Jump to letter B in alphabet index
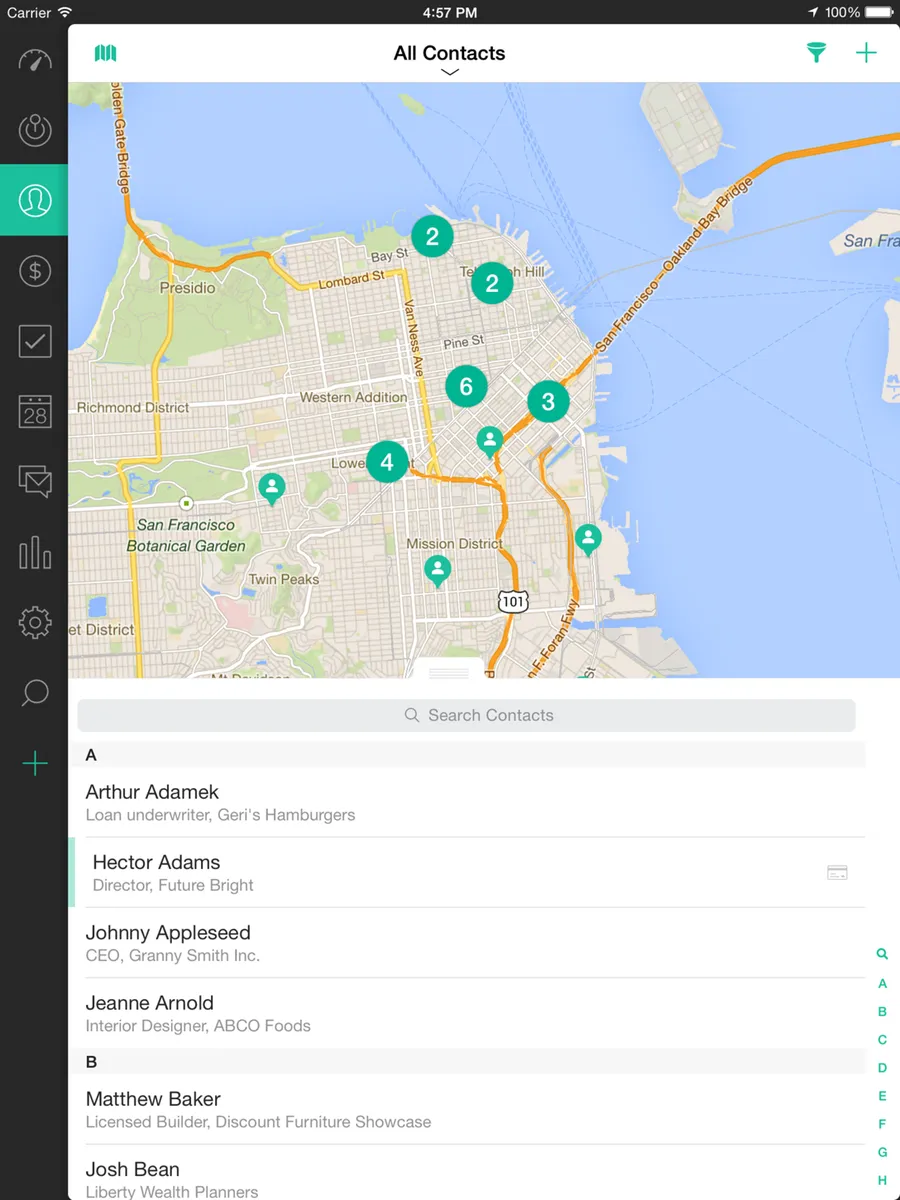The width and height of the screenshot is (900, 1200). 882,1012
